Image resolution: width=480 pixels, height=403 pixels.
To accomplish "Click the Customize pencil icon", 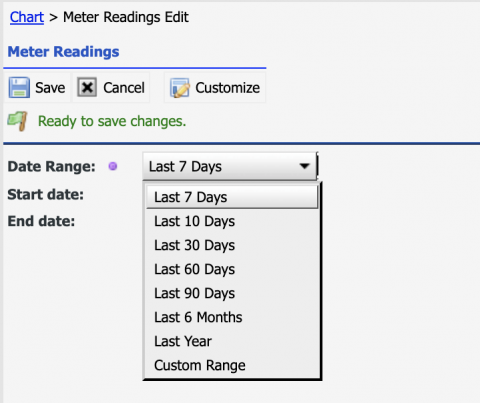I will (180, 88).
